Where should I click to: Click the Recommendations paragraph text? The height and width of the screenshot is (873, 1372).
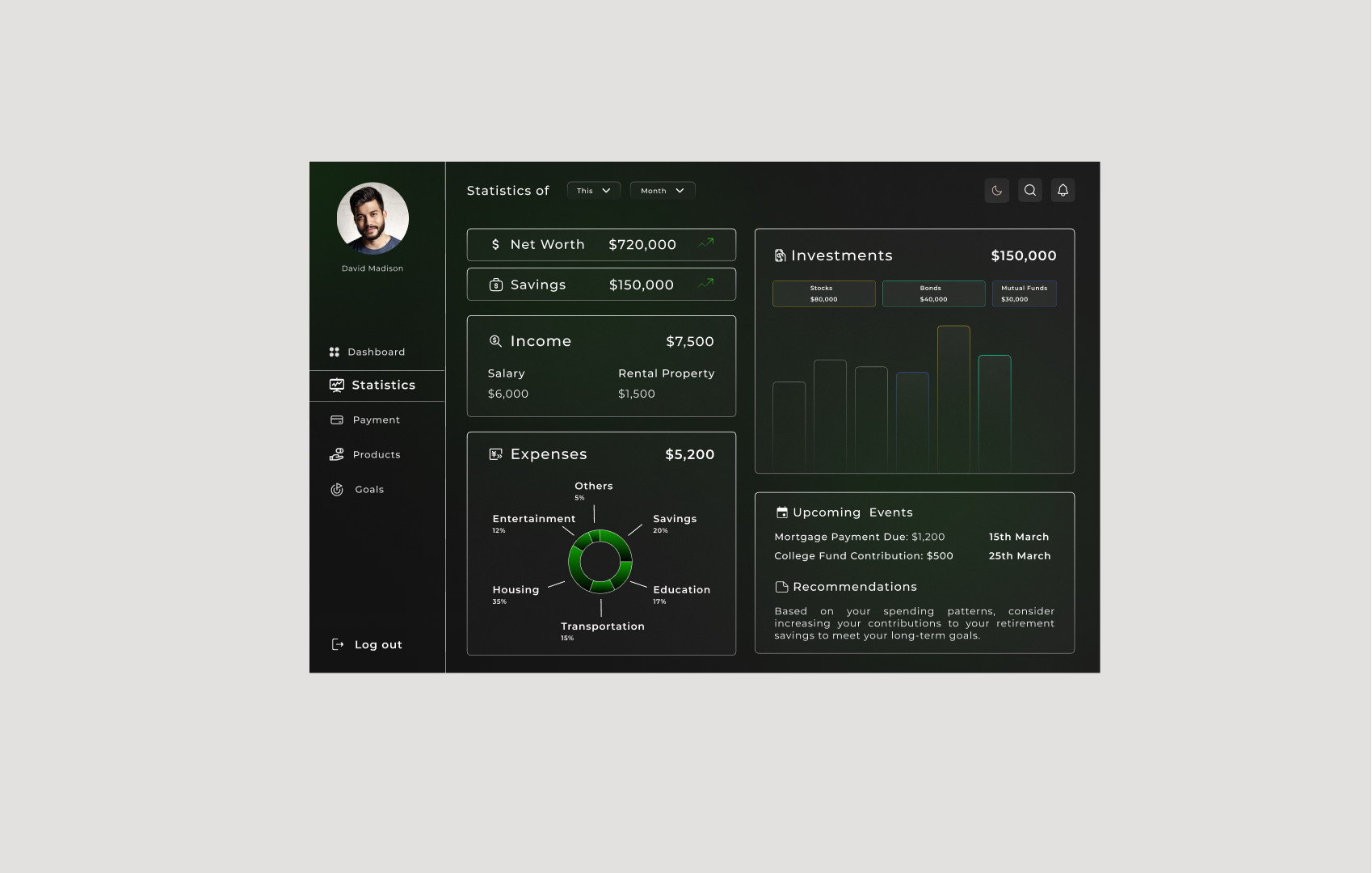point(915,623)
